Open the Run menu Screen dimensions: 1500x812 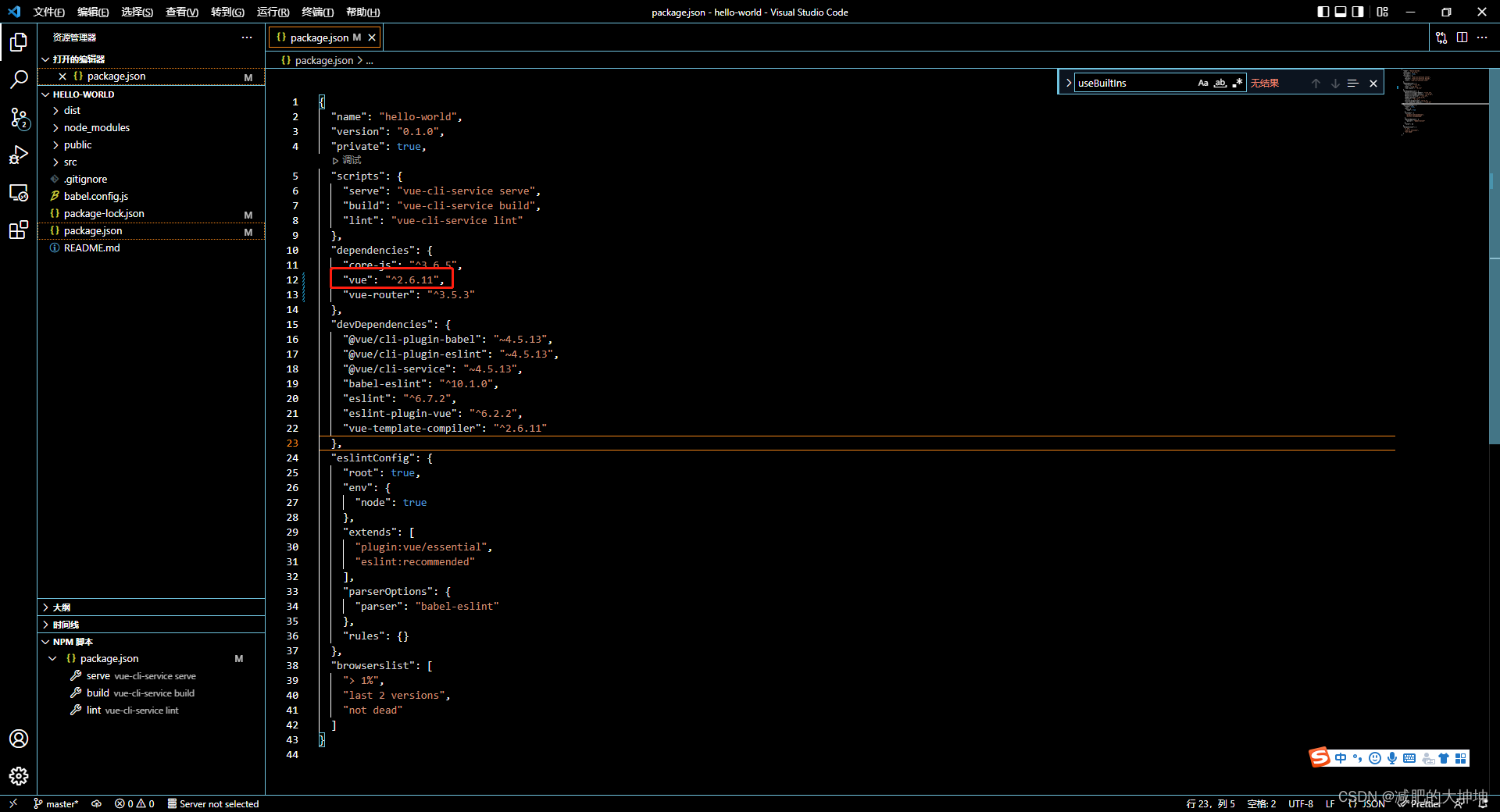click(x=273, y=12)
